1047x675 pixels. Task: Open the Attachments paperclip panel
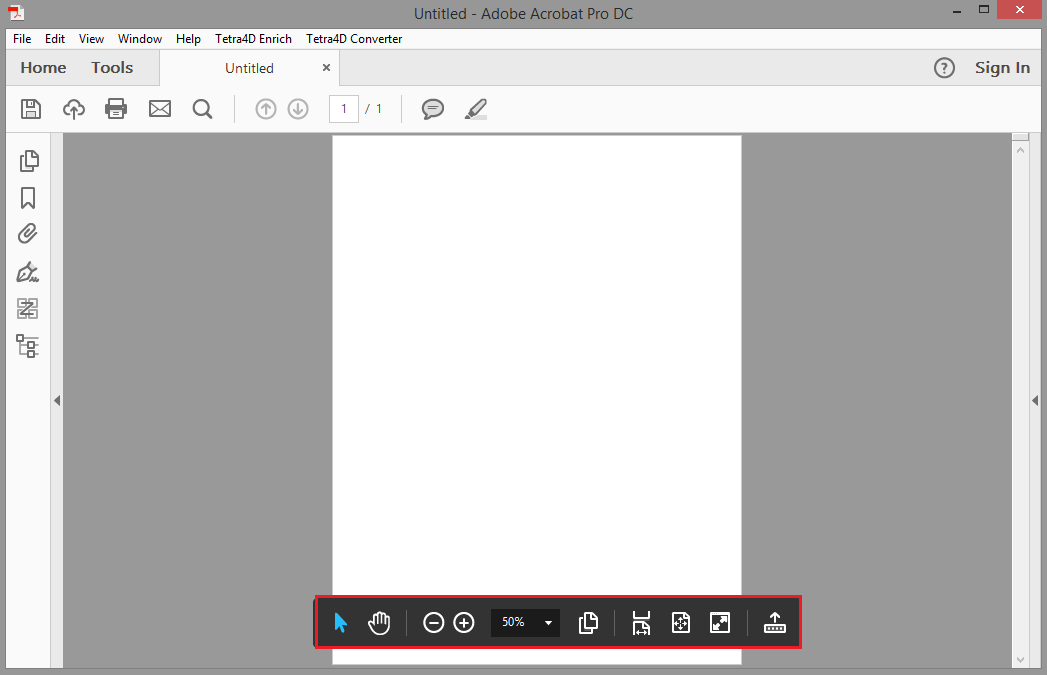[x=27, y=234]
